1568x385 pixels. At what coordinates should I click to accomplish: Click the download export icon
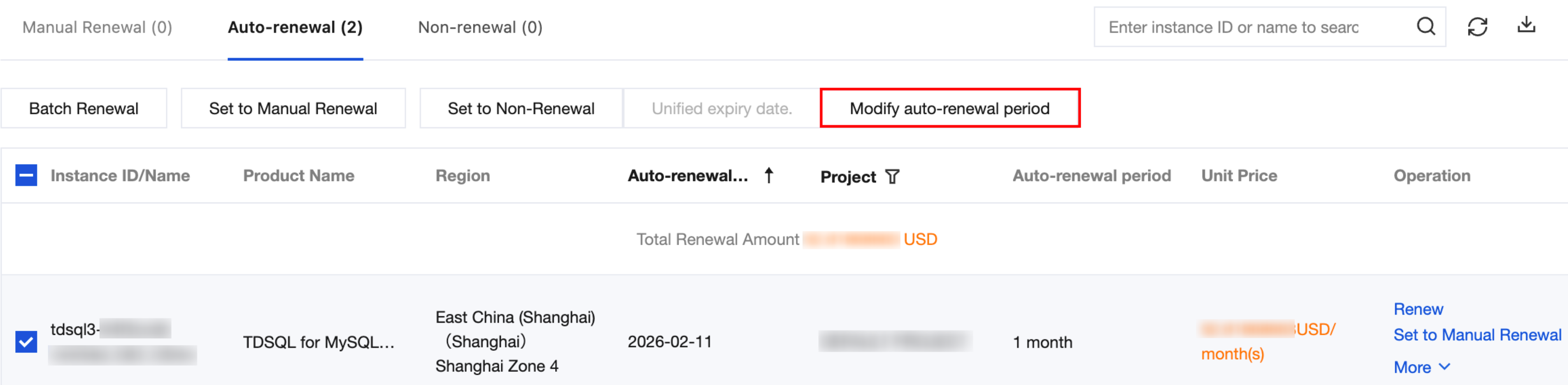(x=1526, y=26)
